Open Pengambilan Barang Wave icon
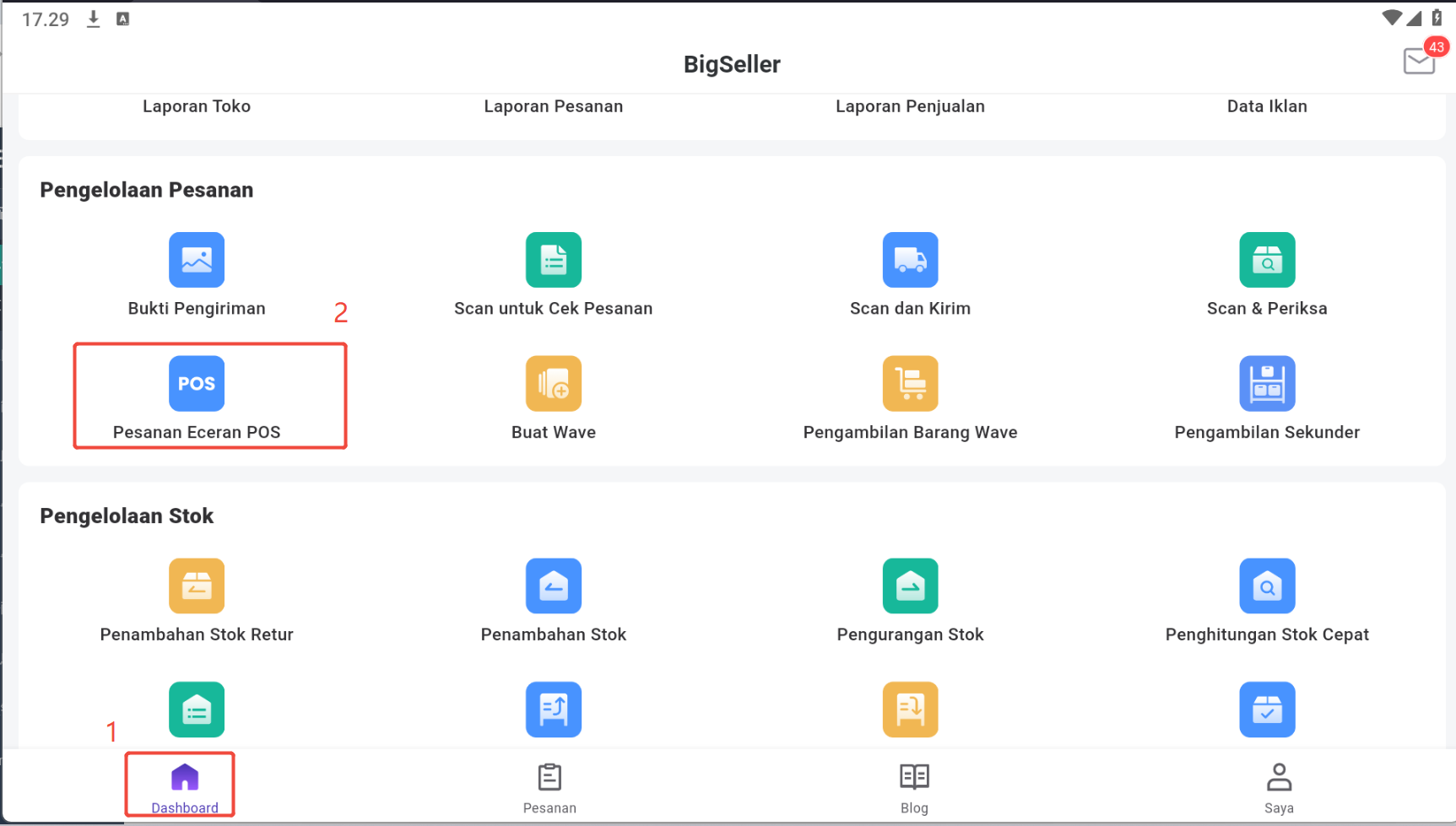1456x826 pixels. point(910,384)
